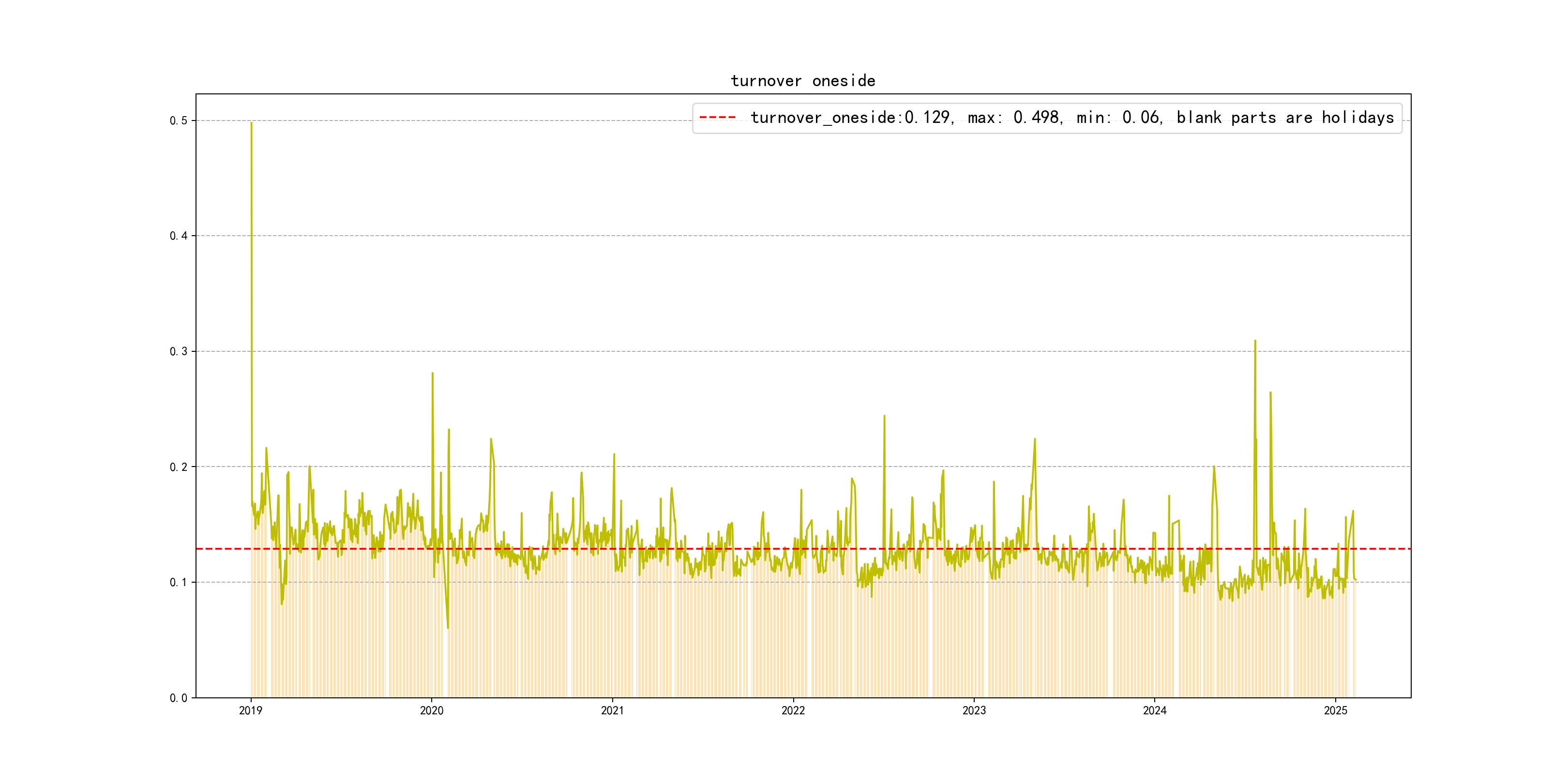Click the 0.0 y-axis tick label
The width and height of the screenshot is (1568, 784).
click(179, 698)
